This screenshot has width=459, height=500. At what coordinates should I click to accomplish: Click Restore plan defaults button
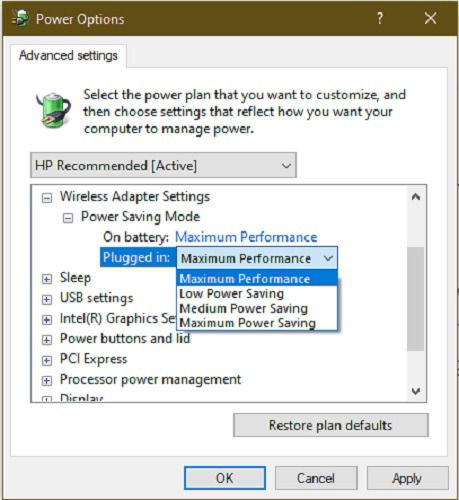(331, 425)
